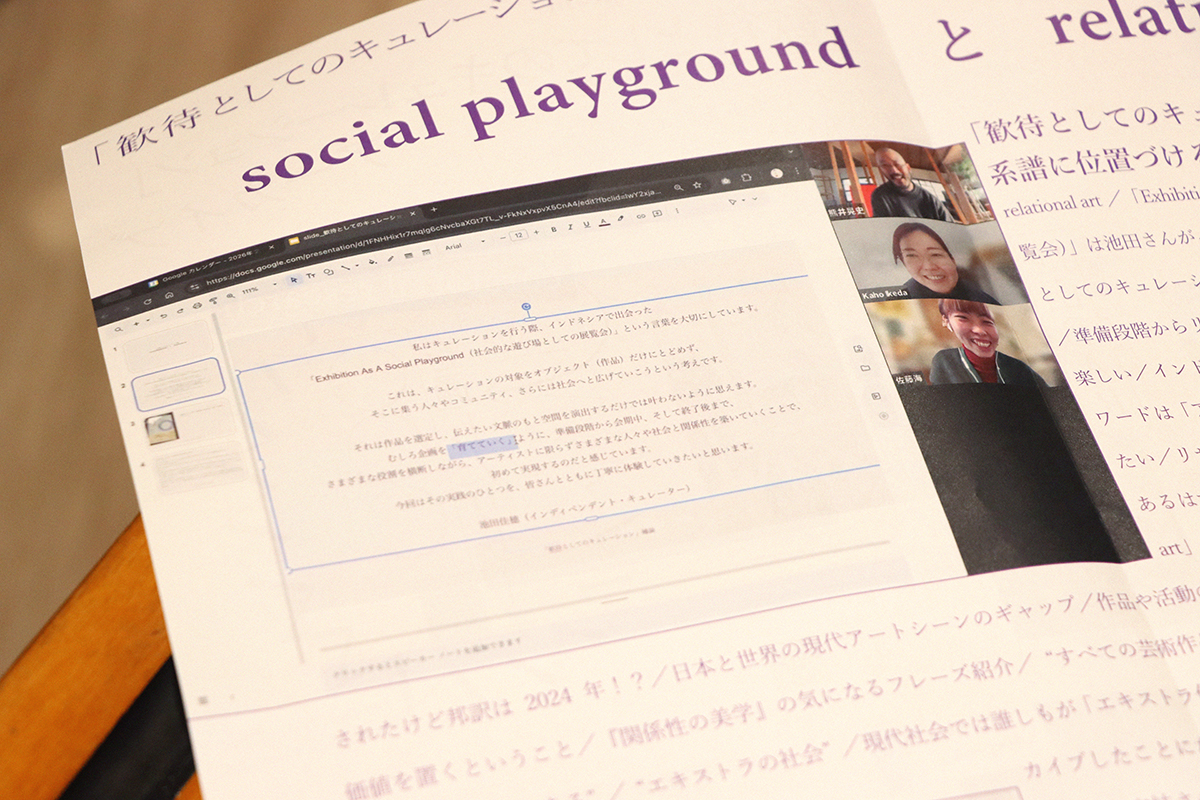Reload the browser page
This screenshot has height=800, width=1200.
(147, 301)
